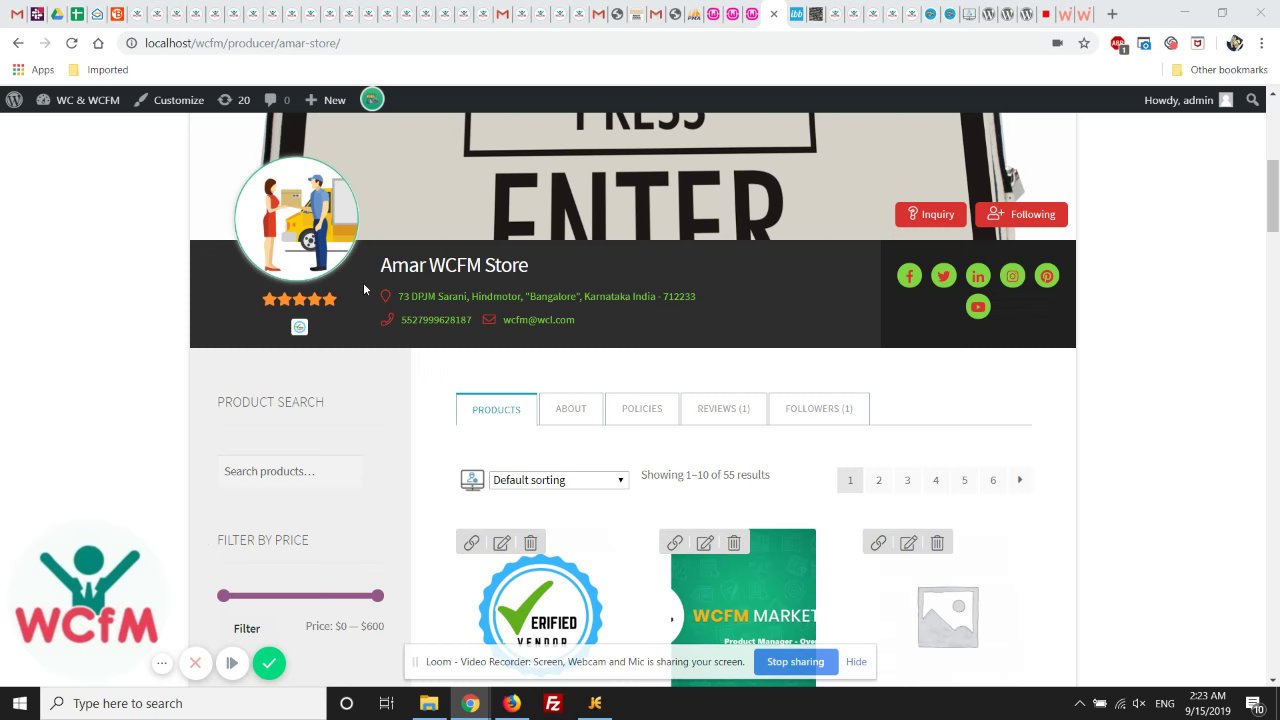Viewport: 1280px width, 720px height.
Task: Switch to the Reviews (1) tab
Action: click(x=723, y=408)
